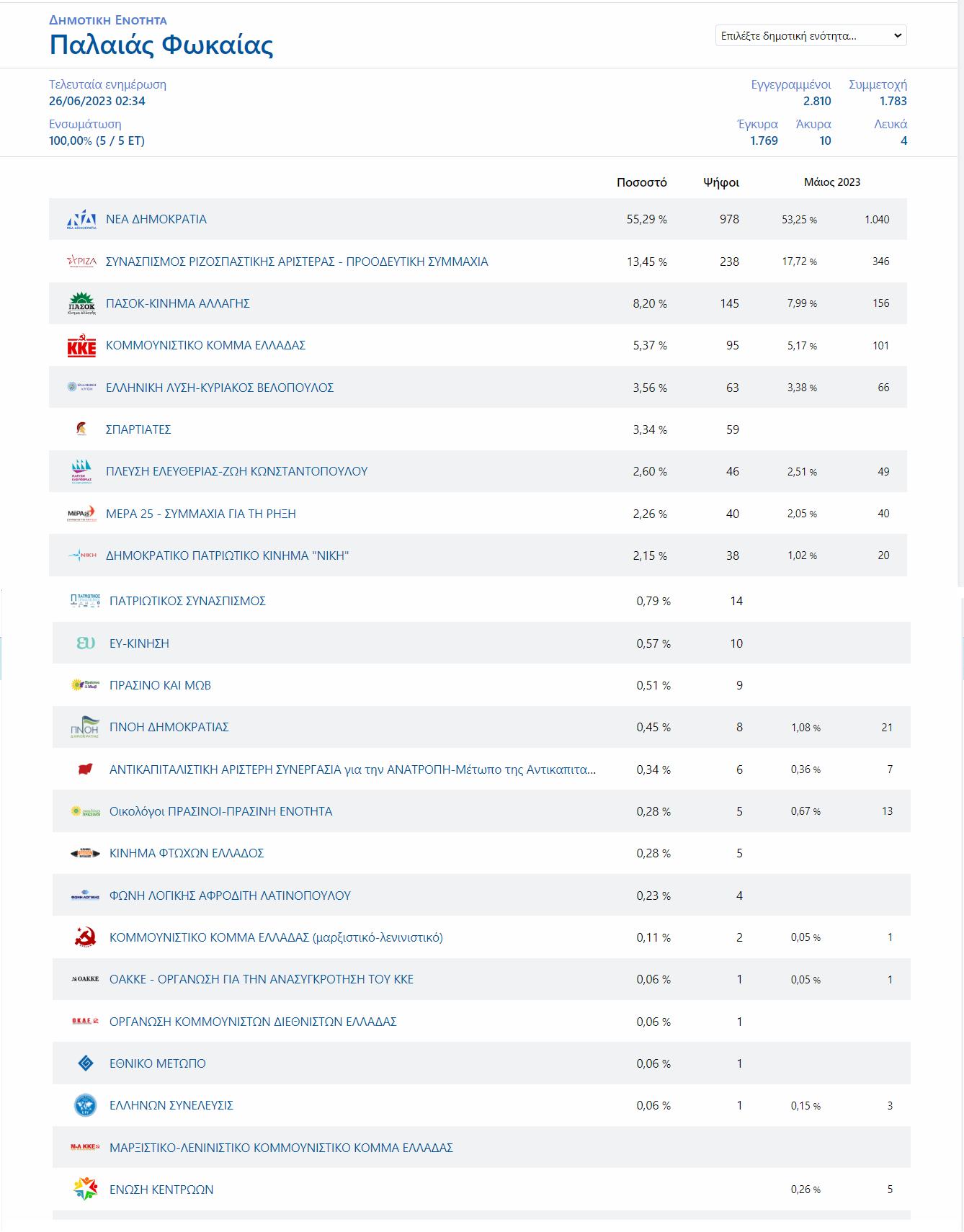Select ΟΡΓΑΝΩΣΗ ΚΟΜΜΟΥΝΙΣΤΩΝ ΔΙΕΘΝΙΣΤΩΝ ΕΛΛΑΔΑΣ name
964x1232 pixels.
(253, 1022)
